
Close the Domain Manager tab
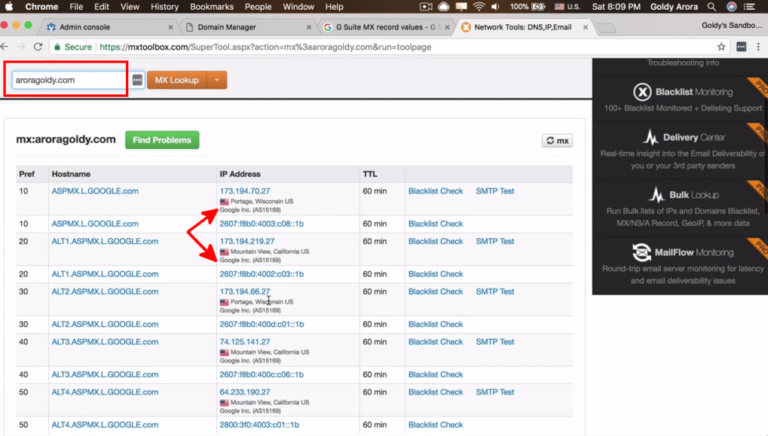tap(309, 27)
